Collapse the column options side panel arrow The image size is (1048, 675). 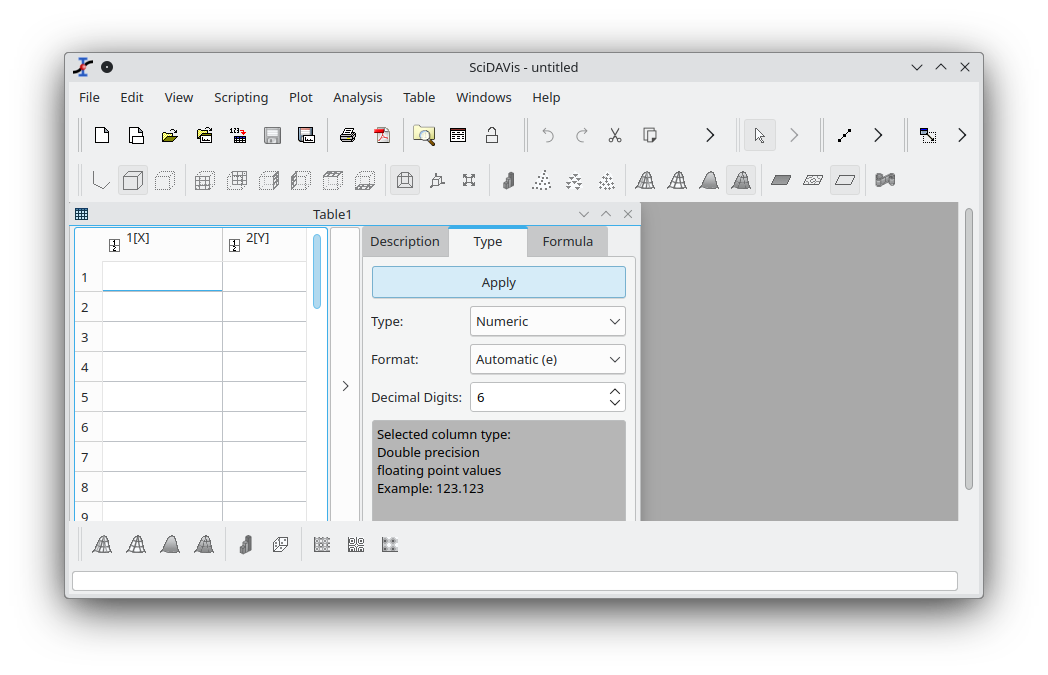346,386
